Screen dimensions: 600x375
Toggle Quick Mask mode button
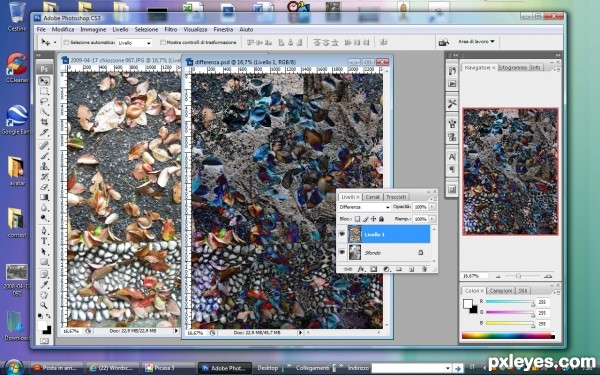click(44, 341)
